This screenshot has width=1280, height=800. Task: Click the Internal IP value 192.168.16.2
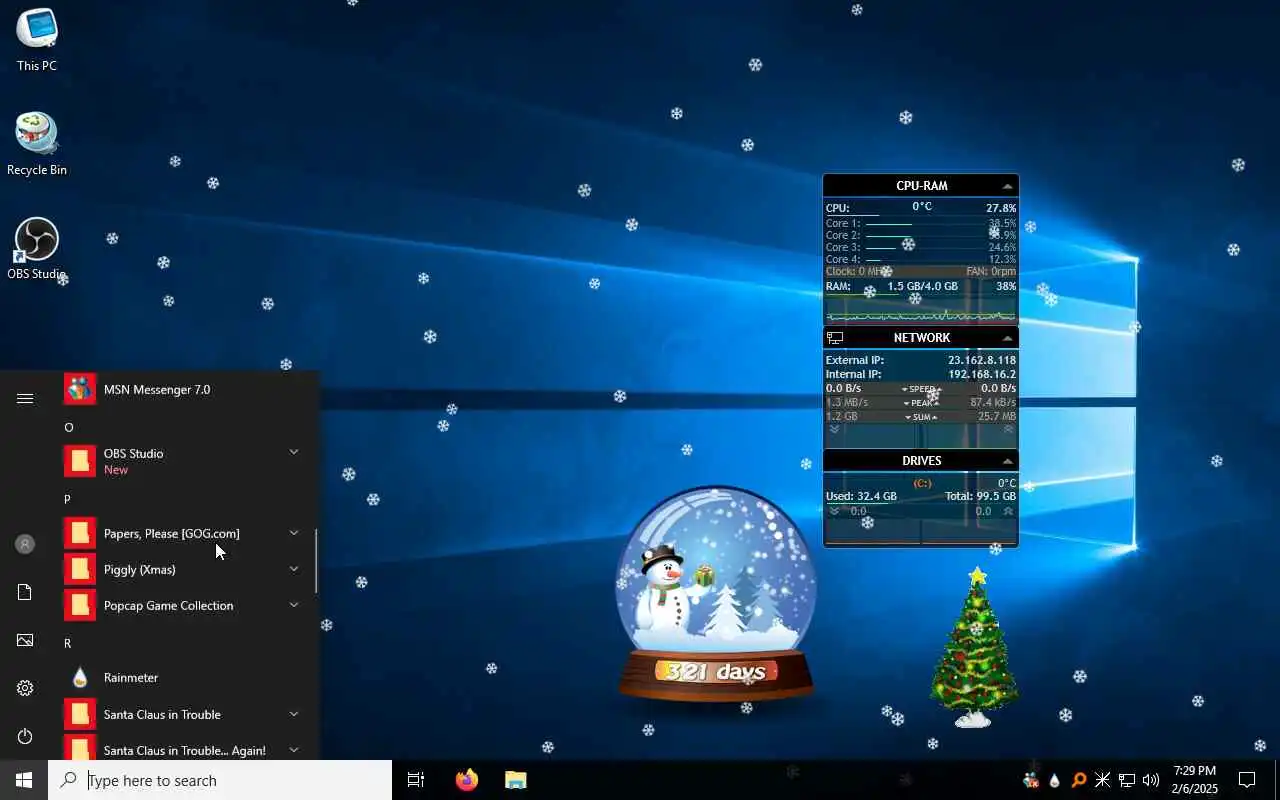tap(982, 374)
